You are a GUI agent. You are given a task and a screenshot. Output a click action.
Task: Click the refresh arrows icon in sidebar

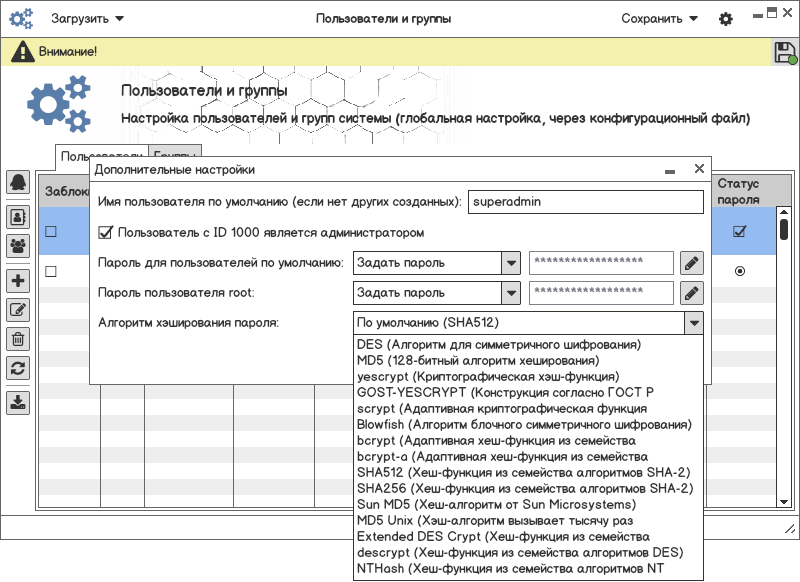[x=18, y=368]
